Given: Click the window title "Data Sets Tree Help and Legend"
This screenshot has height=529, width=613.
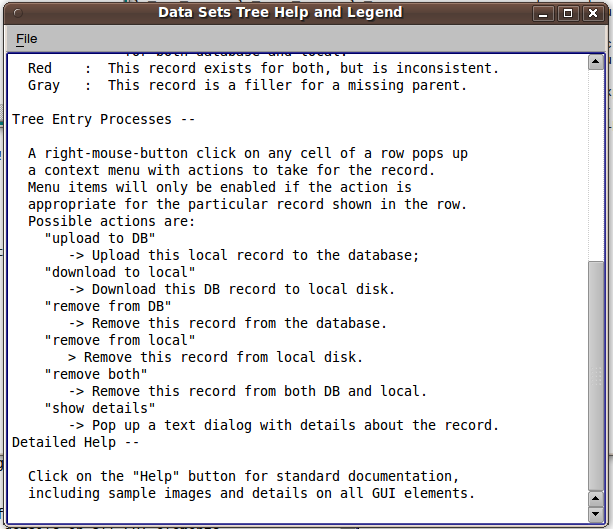Looking at the screenshot, I should pos(280,13).
